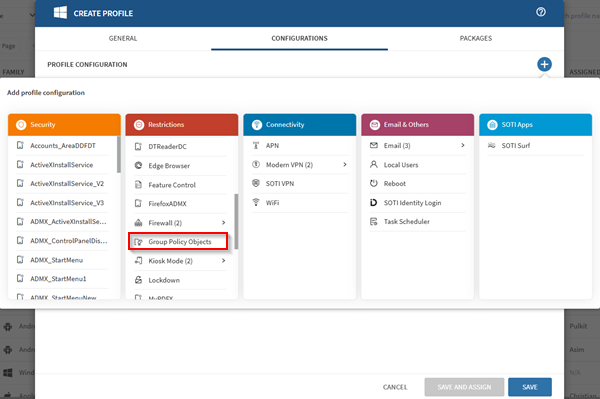Screen dimensions: 600x399
Task: Select the Lockdown configuration
Action: 180,280
